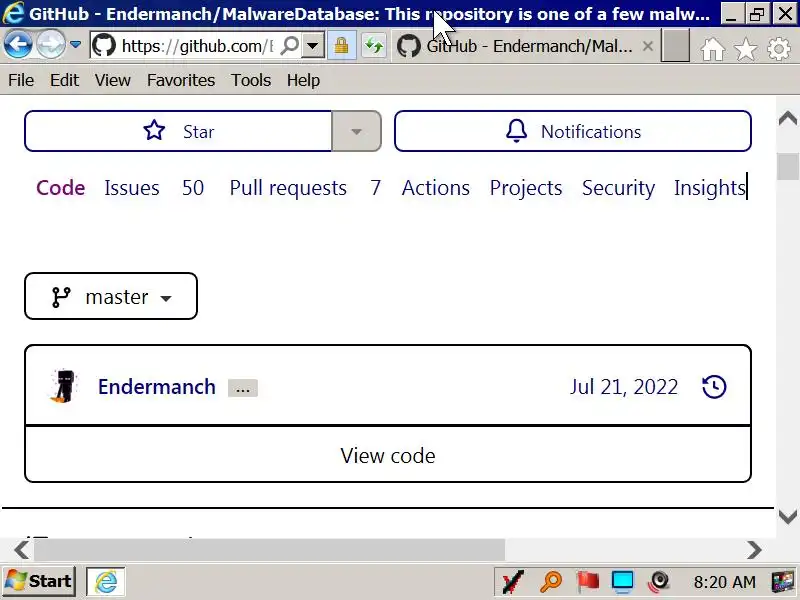Click the Internet Explorer taskbar button

106,581
